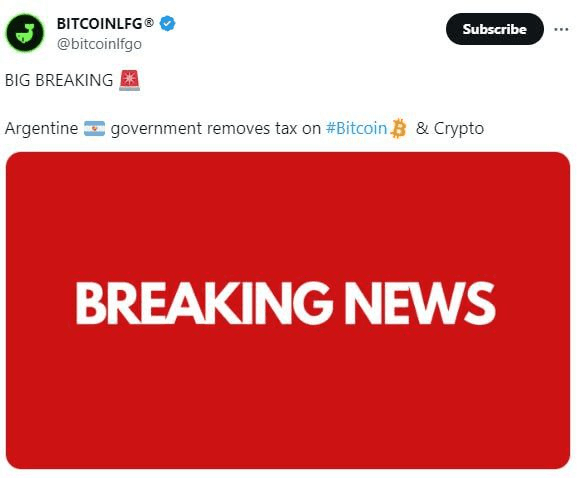Screen dimensions: 579x478
Task: Open the three-dot more options menu
Action: point(561,29)
